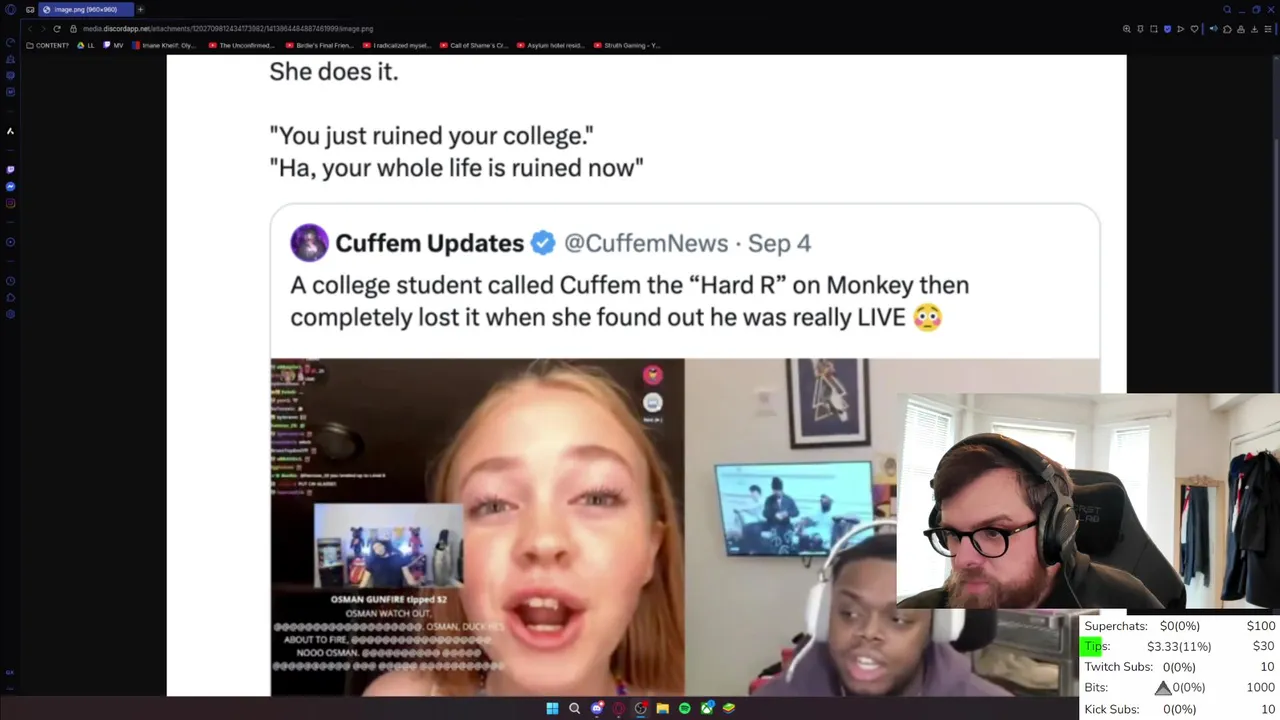
Task: Reload the page with the refresh icon
Action: click(57, 29)
